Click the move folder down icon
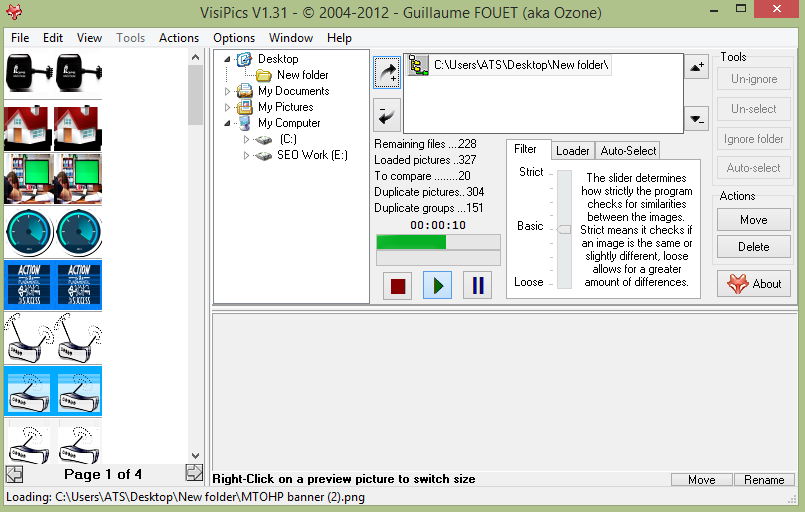 point(697,119)
